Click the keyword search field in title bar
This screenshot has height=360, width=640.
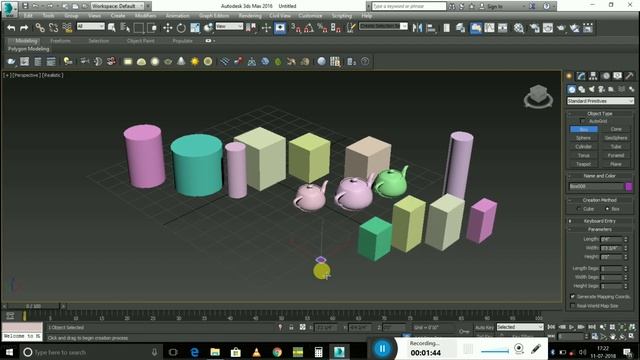(x=408, y=6)
